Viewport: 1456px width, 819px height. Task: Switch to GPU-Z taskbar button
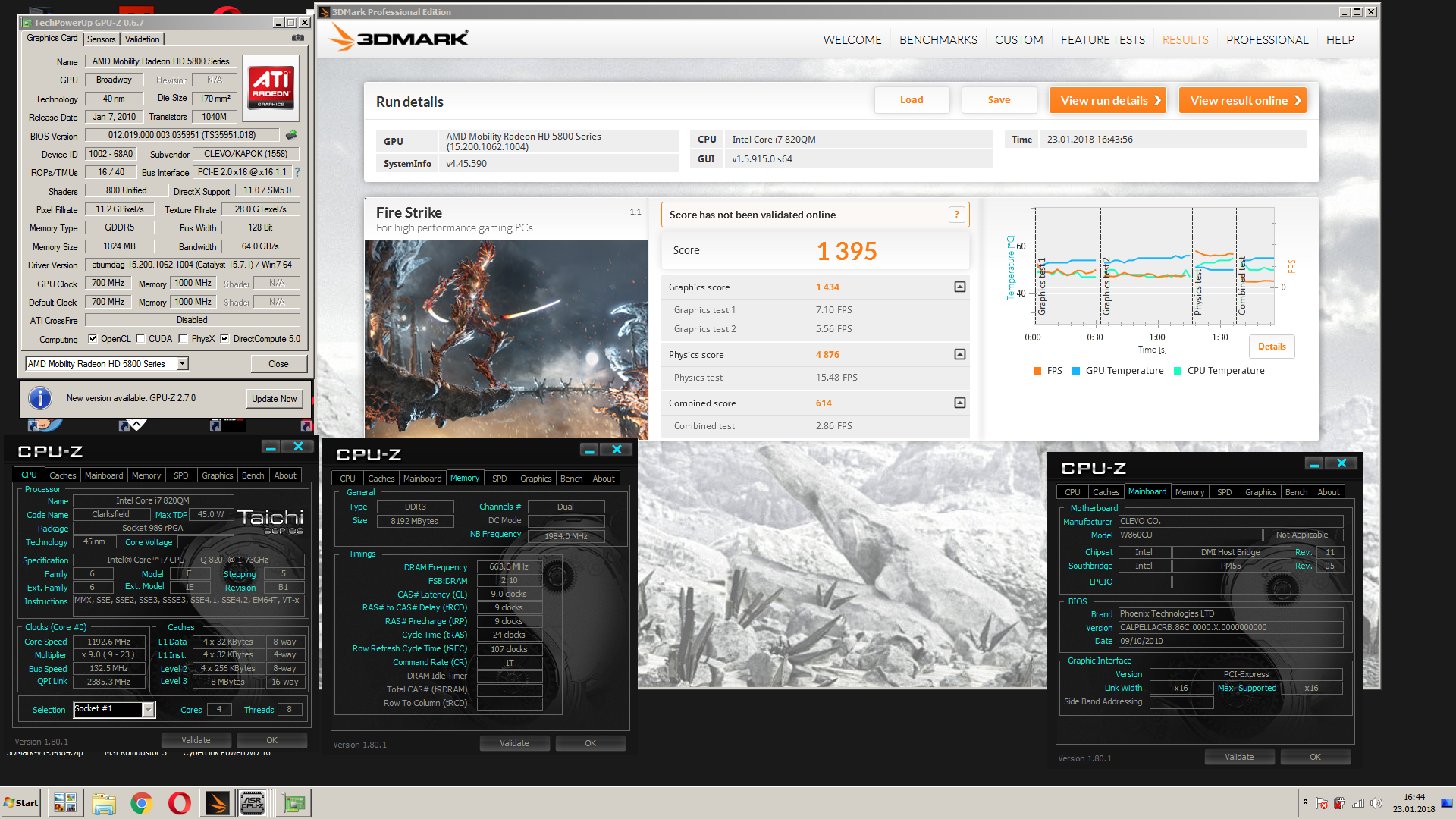tap(293, 803)
